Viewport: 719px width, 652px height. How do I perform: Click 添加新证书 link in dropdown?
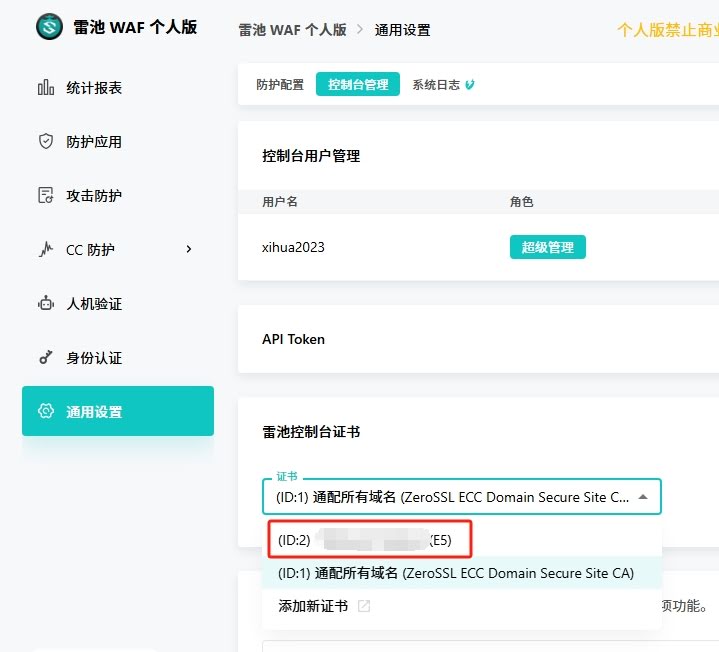pyautogui.click(x=313, y=606)
